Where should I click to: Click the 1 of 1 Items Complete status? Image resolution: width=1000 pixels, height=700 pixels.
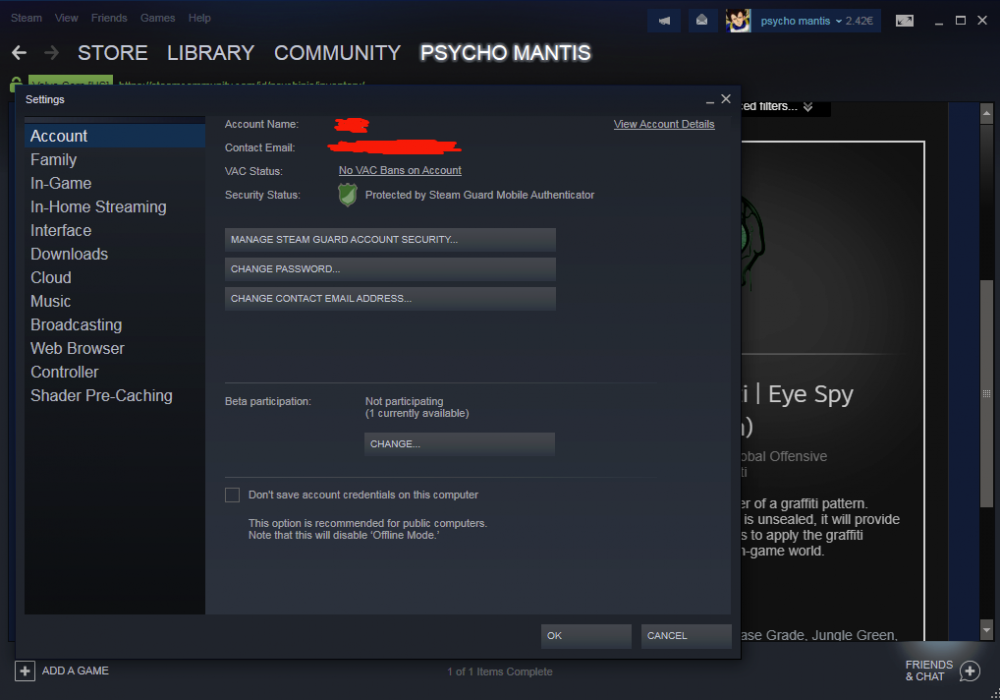tap(500, 671)
